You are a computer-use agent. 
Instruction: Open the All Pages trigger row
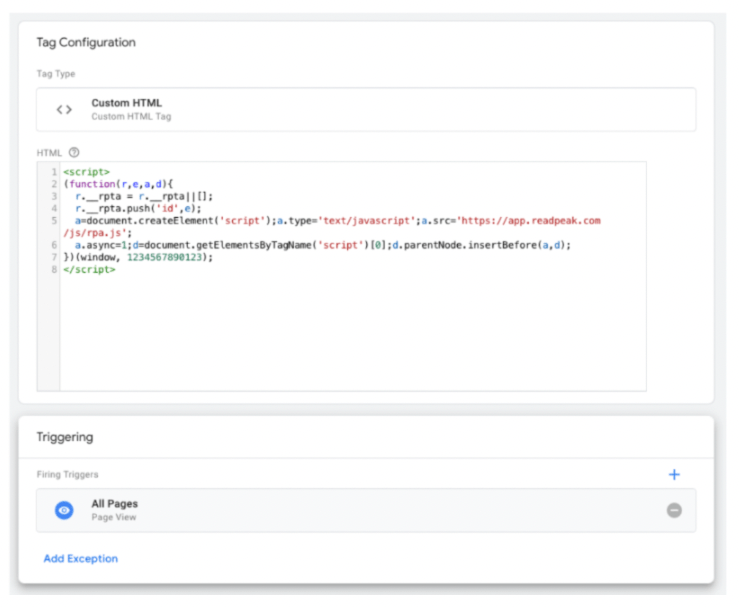tap(366, 510)
